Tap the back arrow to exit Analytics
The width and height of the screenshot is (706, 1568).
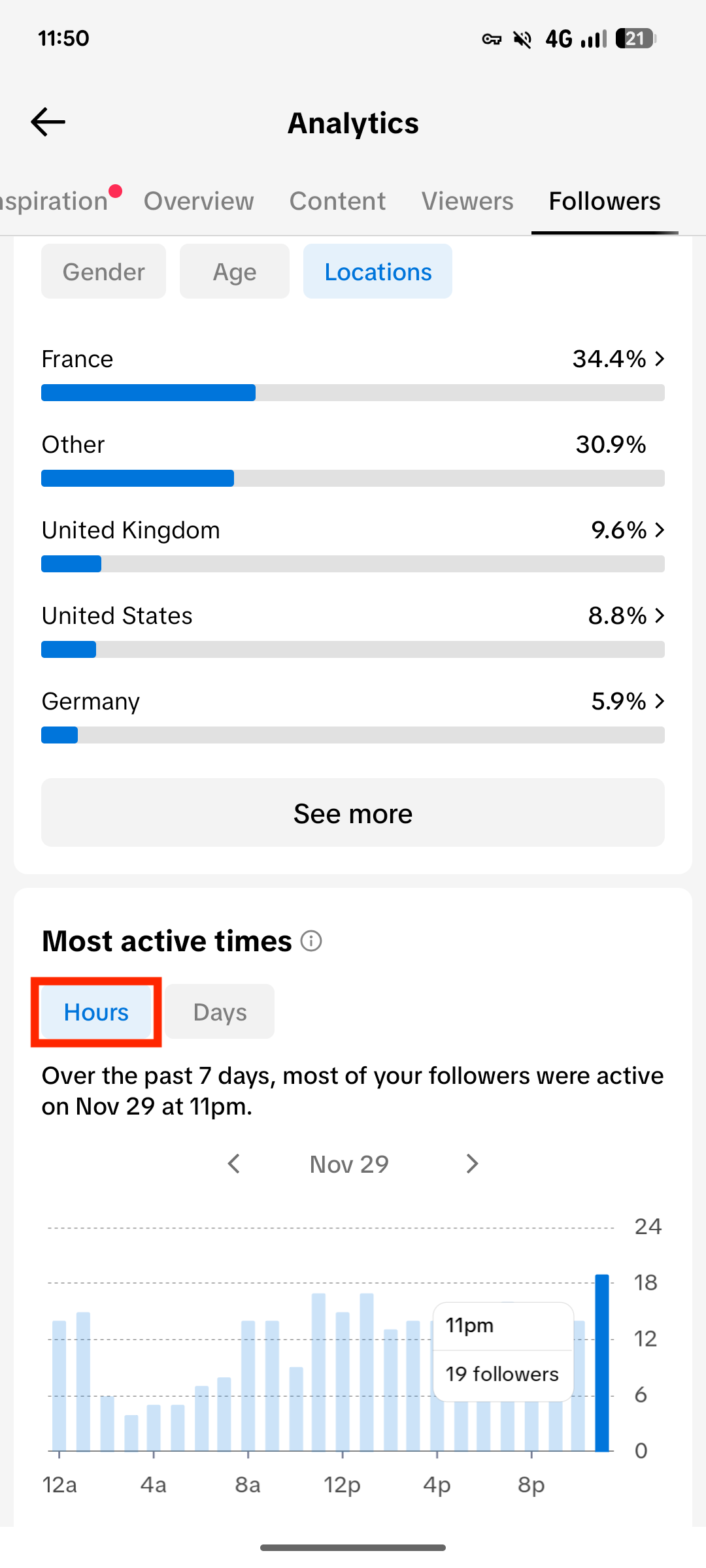coord(47,122)
